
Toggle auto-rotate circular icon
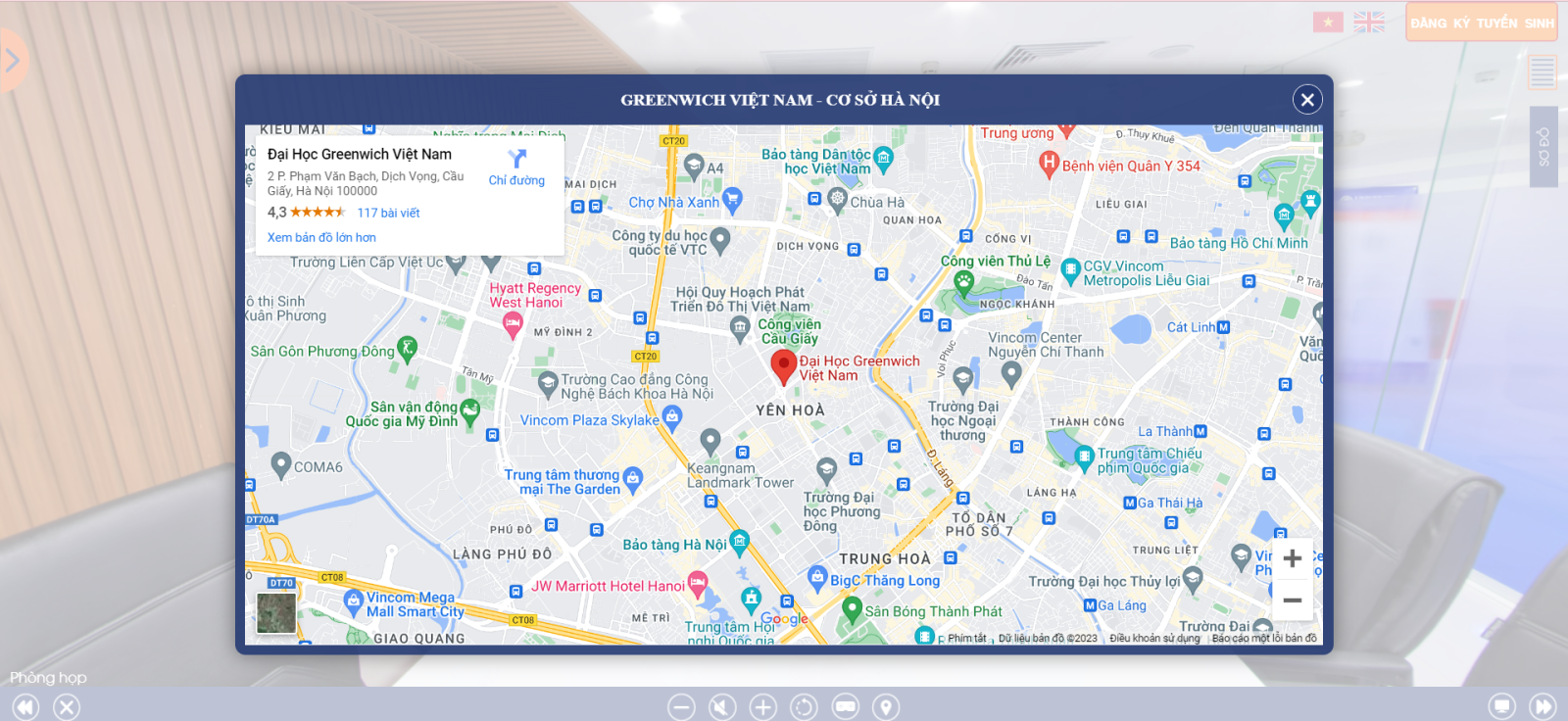[x=804, y=706]
